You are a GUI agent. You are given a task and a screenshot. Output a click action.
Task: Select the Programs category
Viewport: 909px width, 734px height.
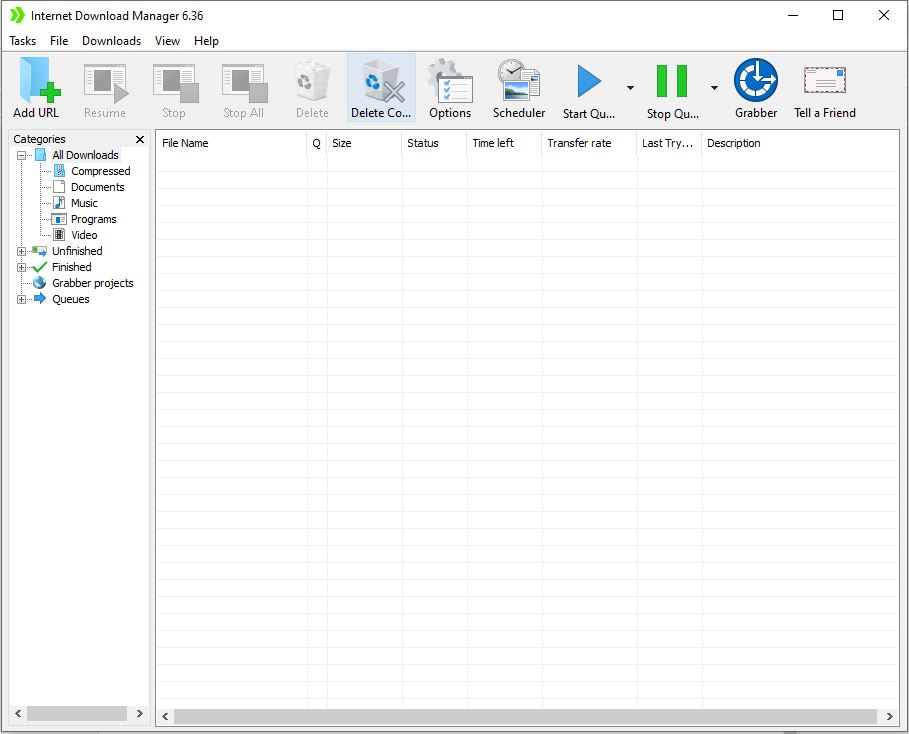93,219
